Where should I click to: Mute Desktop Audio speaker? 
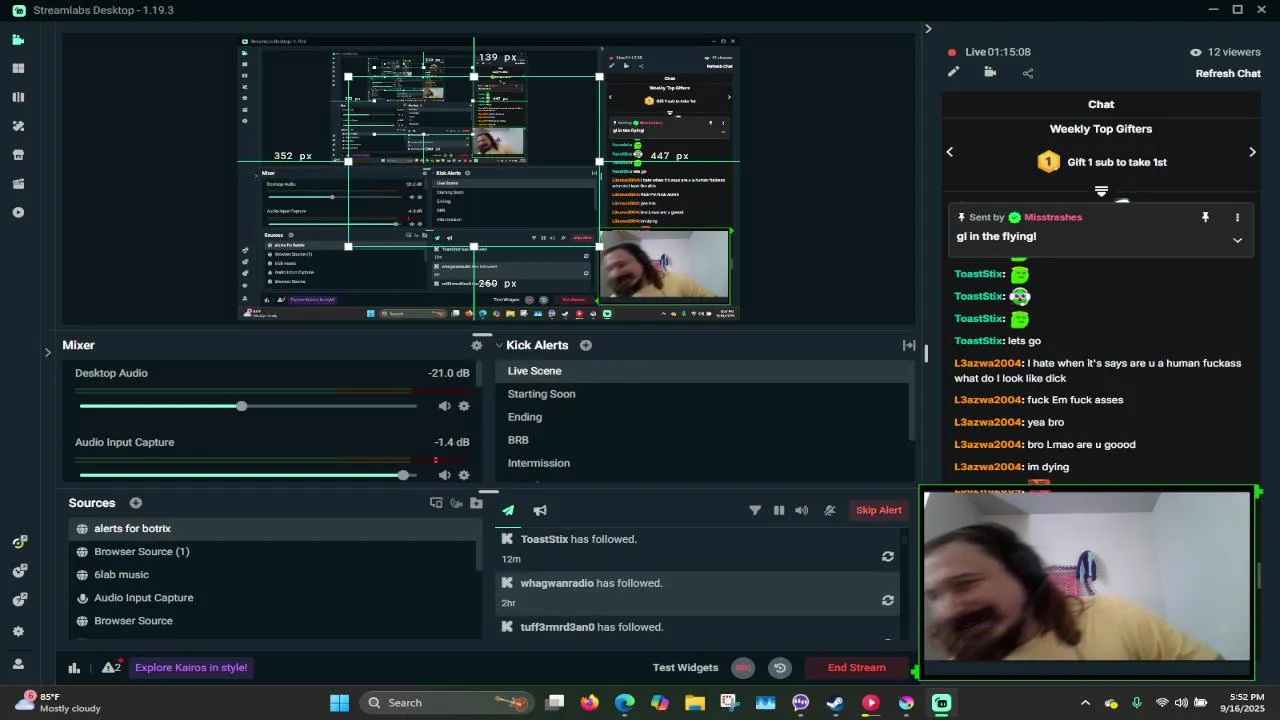[444, 406]
